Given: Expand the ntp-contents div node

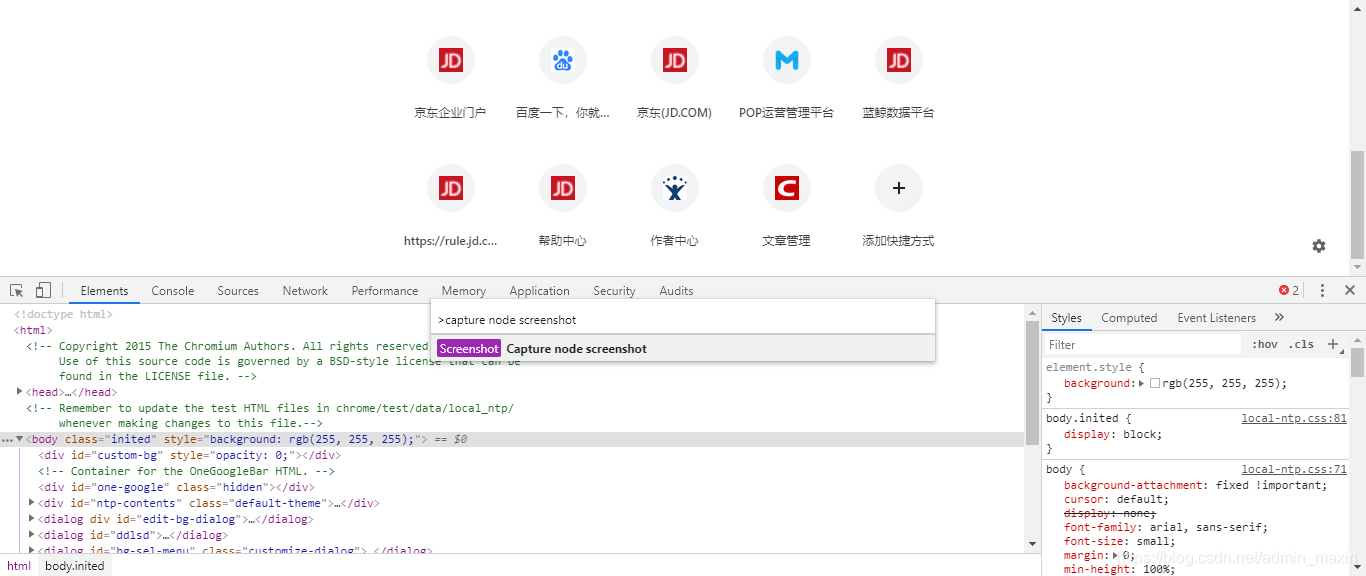Looking at the screenshot, I should 32,503.
